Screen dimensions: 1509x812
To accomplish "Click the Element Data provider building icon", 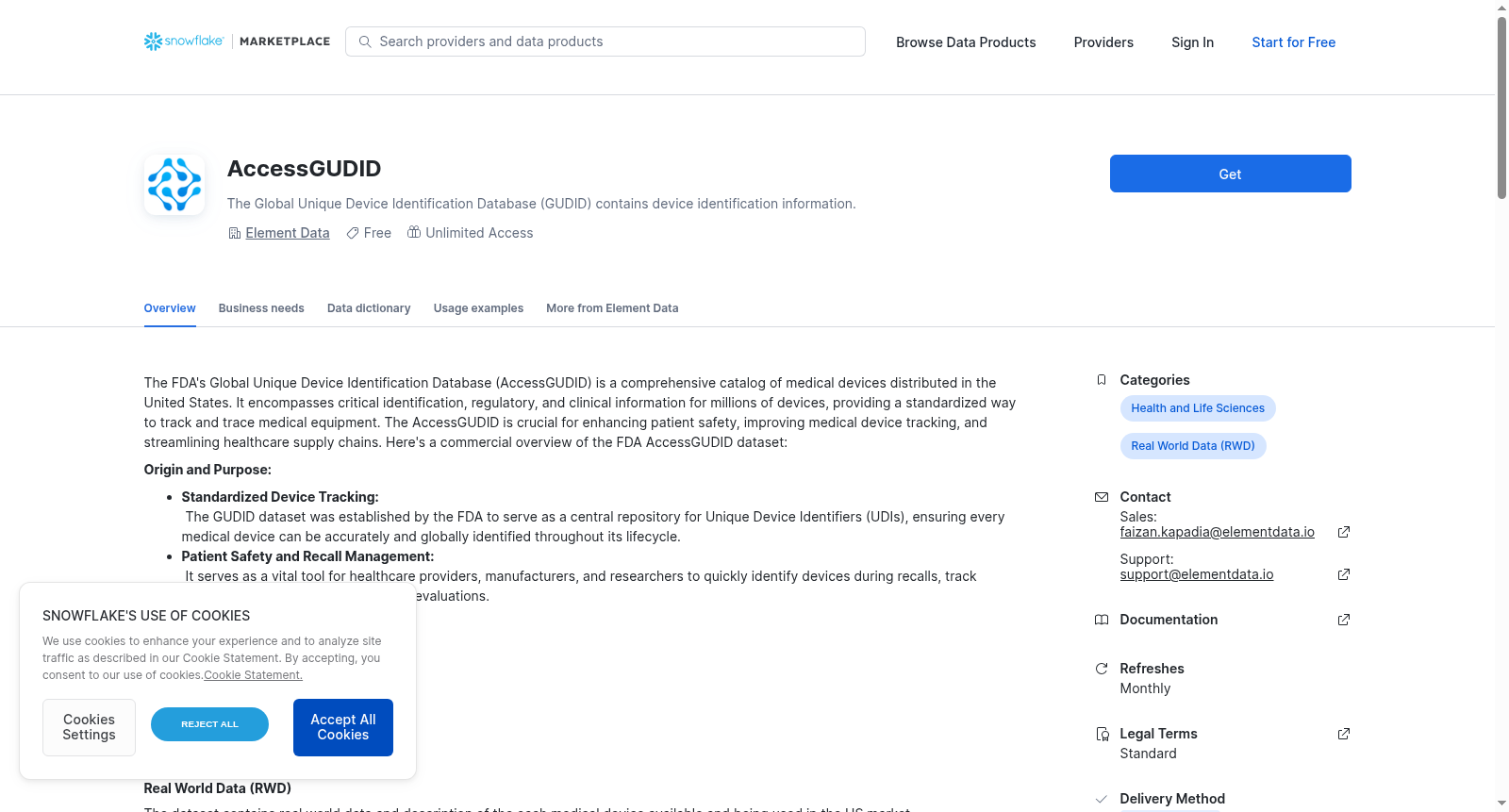I will pyautogui.click(x=235, y=233).
